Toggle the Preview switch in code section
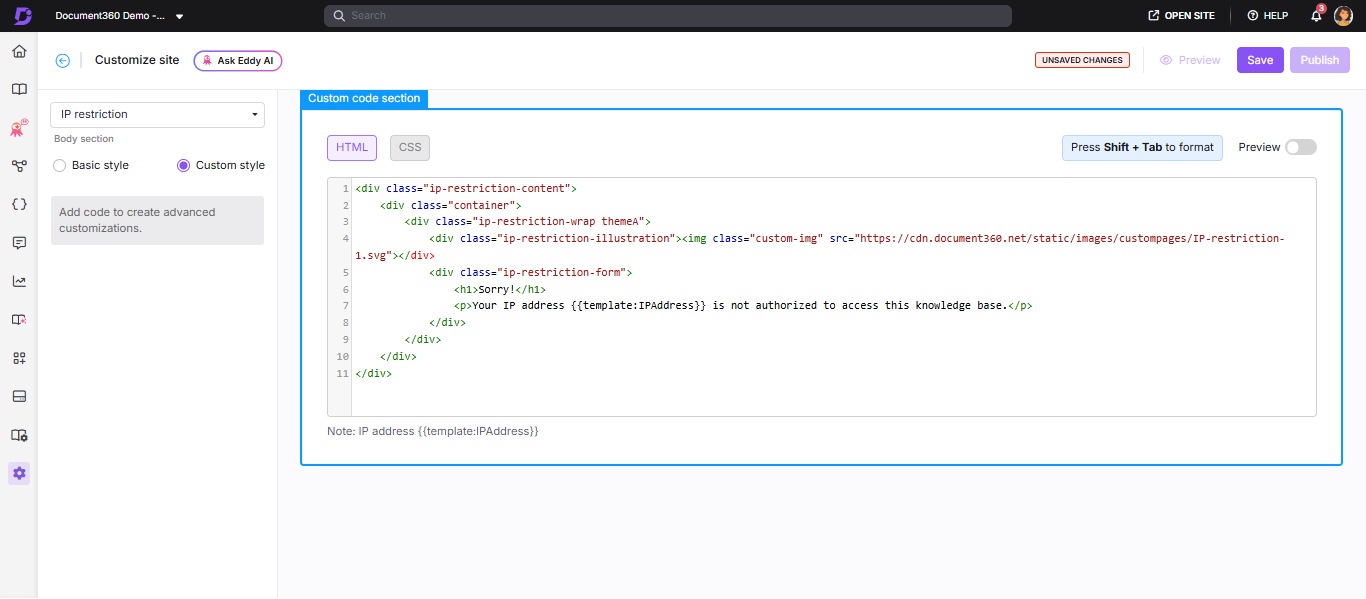1366x599 pixels. [x=1301, y=147]
